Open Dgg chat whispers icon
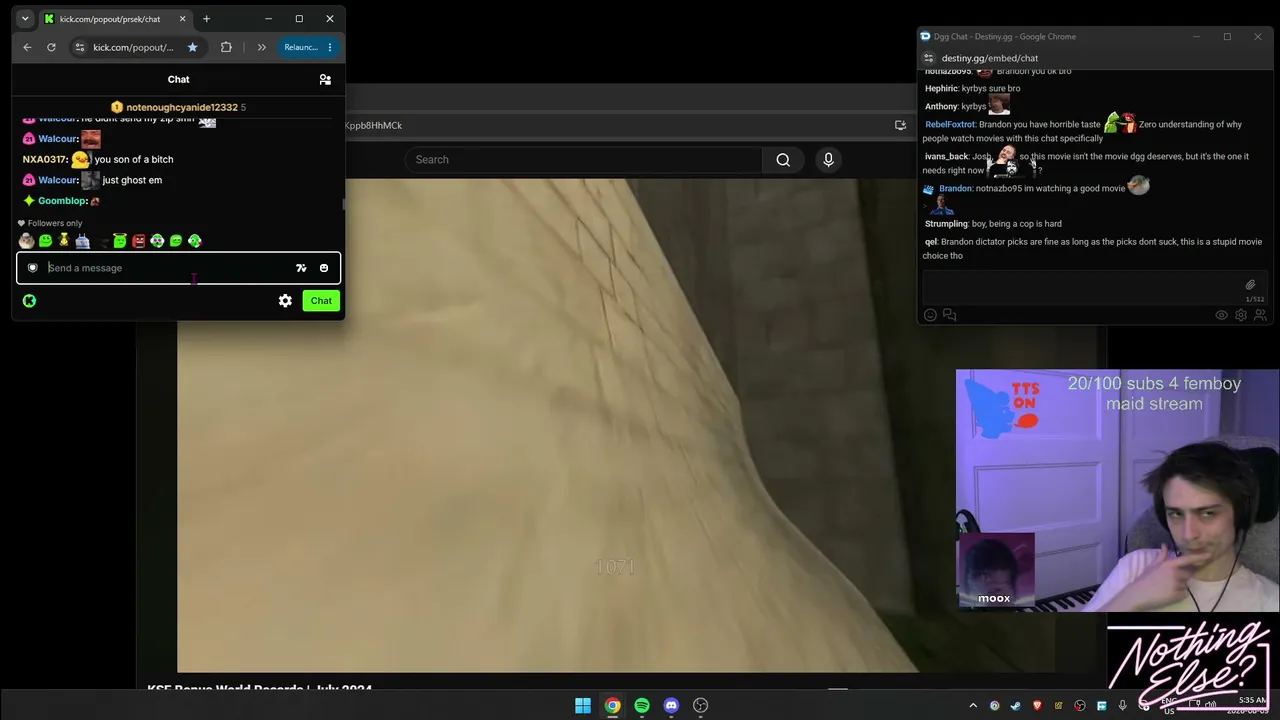Viewport: 1280px width, 720px height. coord(949,315)
